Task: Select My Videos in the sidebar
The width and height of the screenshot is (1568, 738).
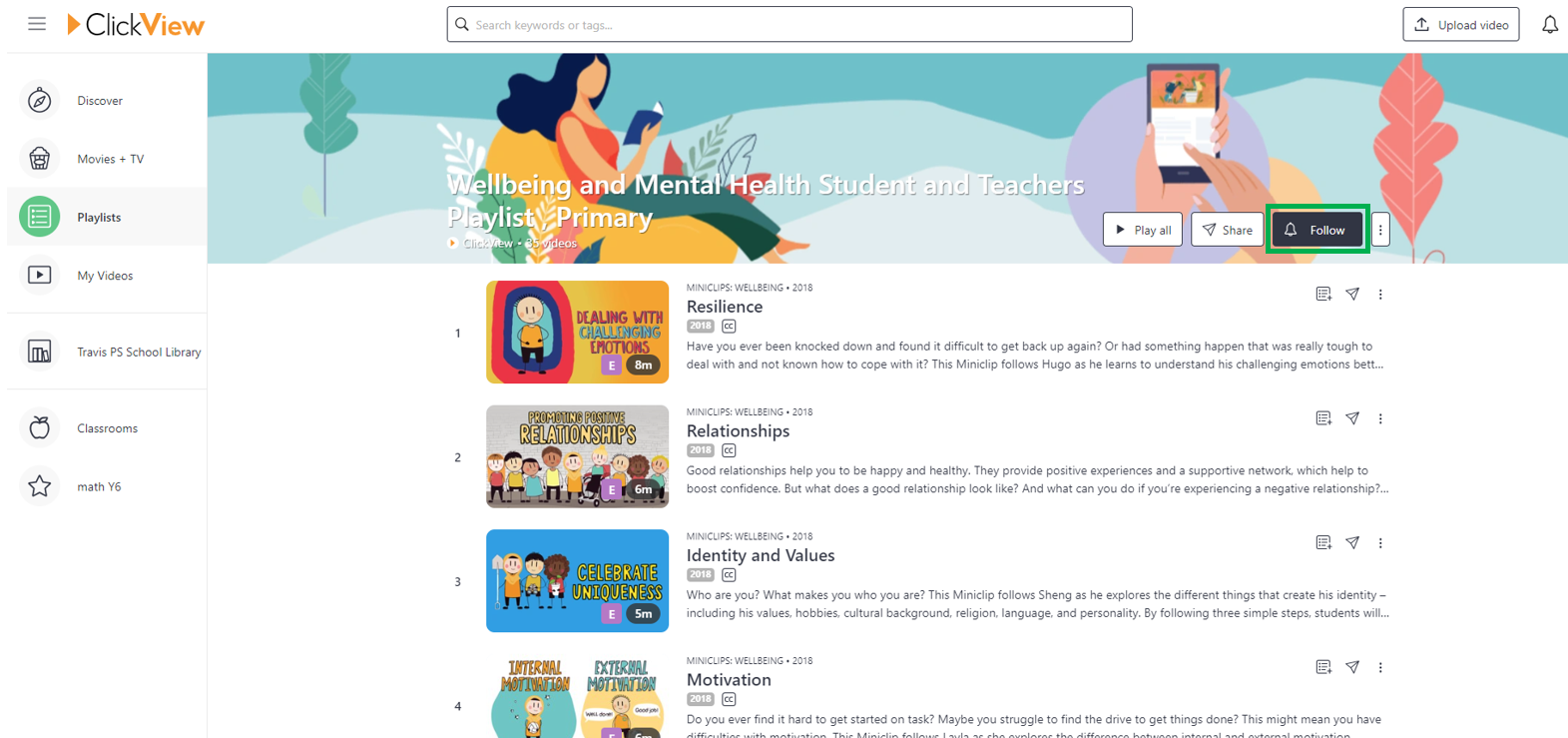Action: pos(107,276)
